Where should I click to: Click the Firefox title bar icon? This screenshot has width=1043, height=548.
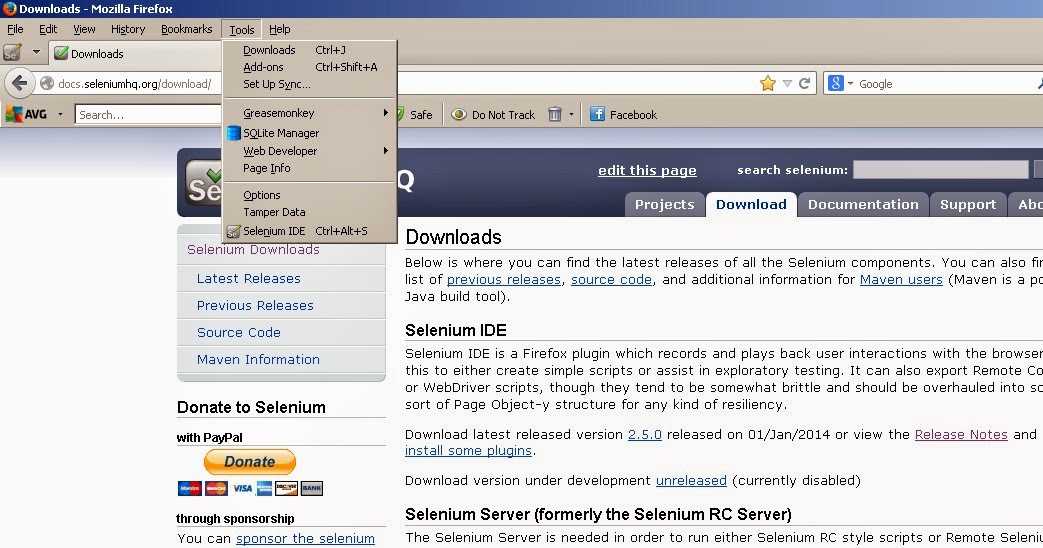[x=9, y=9]
